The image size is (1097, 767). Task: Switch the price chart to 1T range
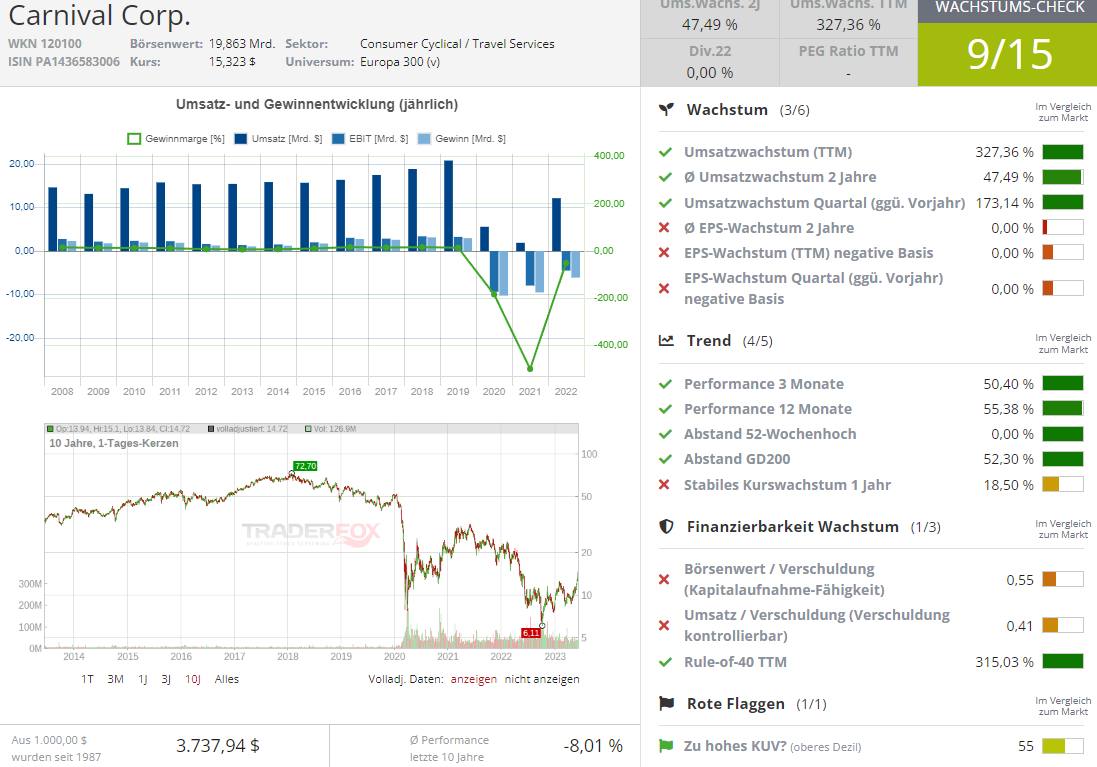[87, 679]
